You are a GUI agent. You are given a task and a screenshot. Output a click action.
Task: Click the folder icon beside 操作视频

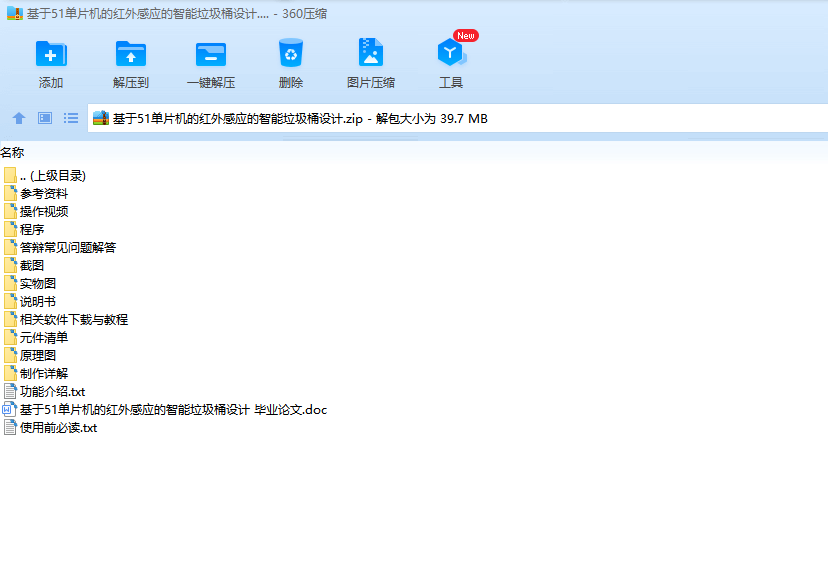pos(10,211)
